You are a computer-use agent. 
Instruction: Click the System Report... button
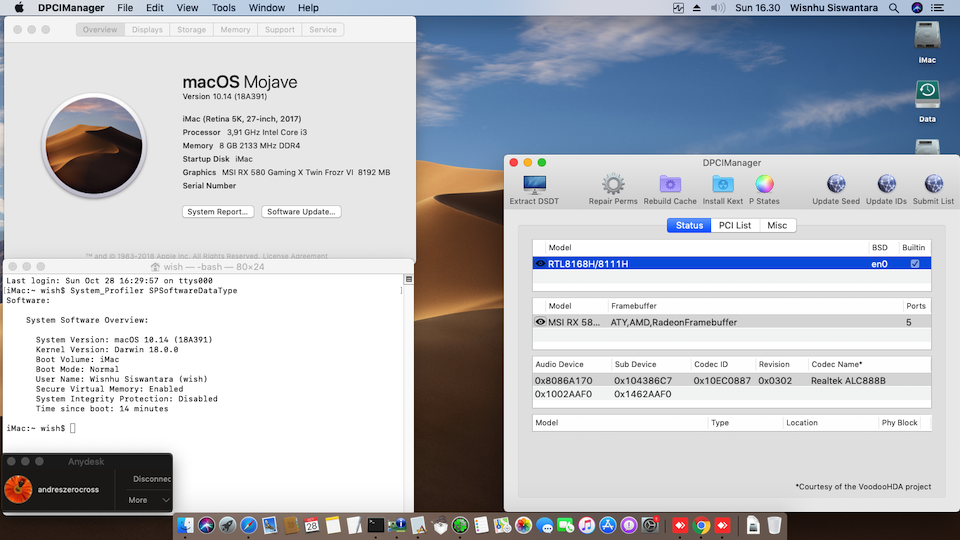(218, 212)
